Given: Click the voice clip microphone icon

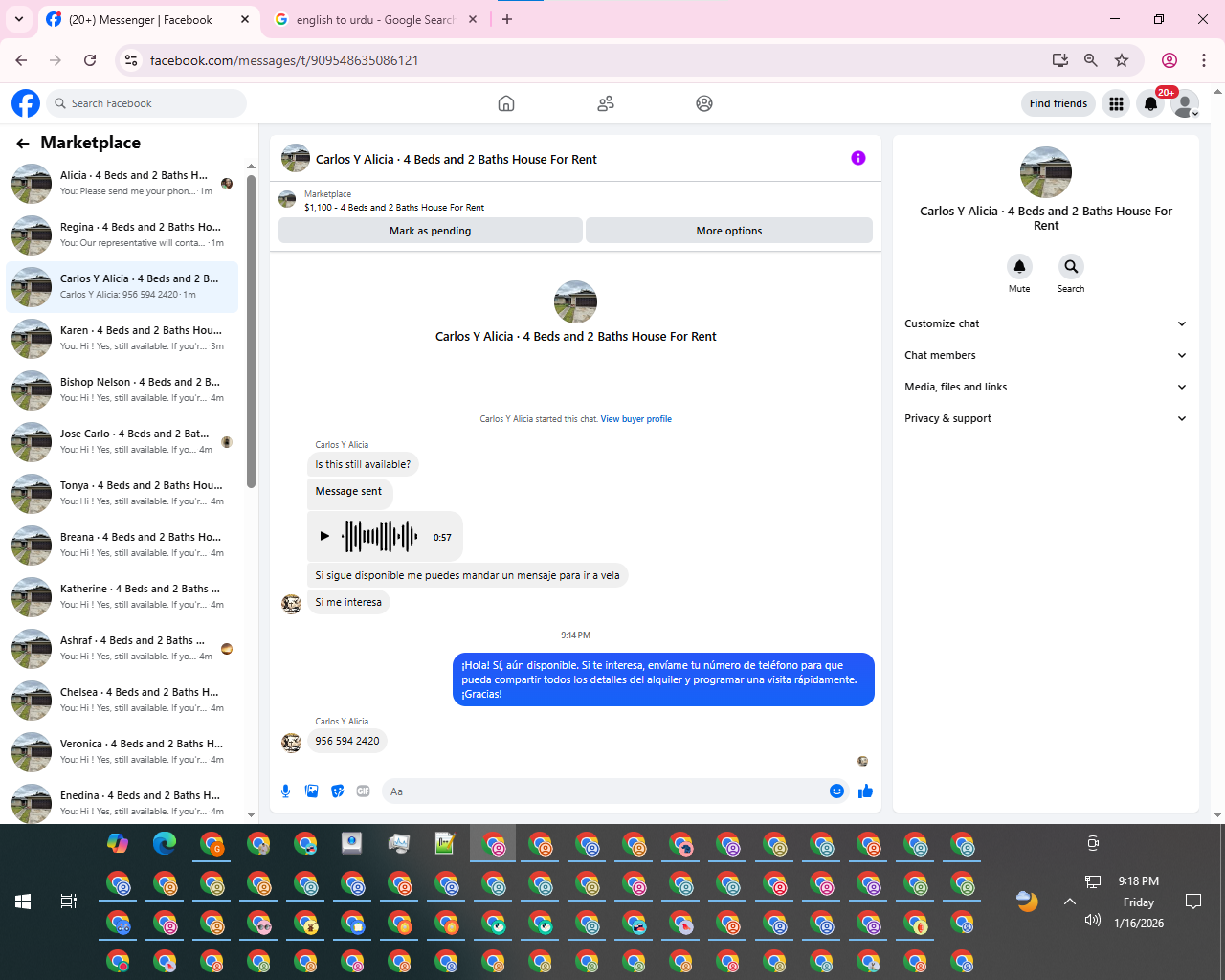Looking at the screenshot, I should [x=285, y=791].
